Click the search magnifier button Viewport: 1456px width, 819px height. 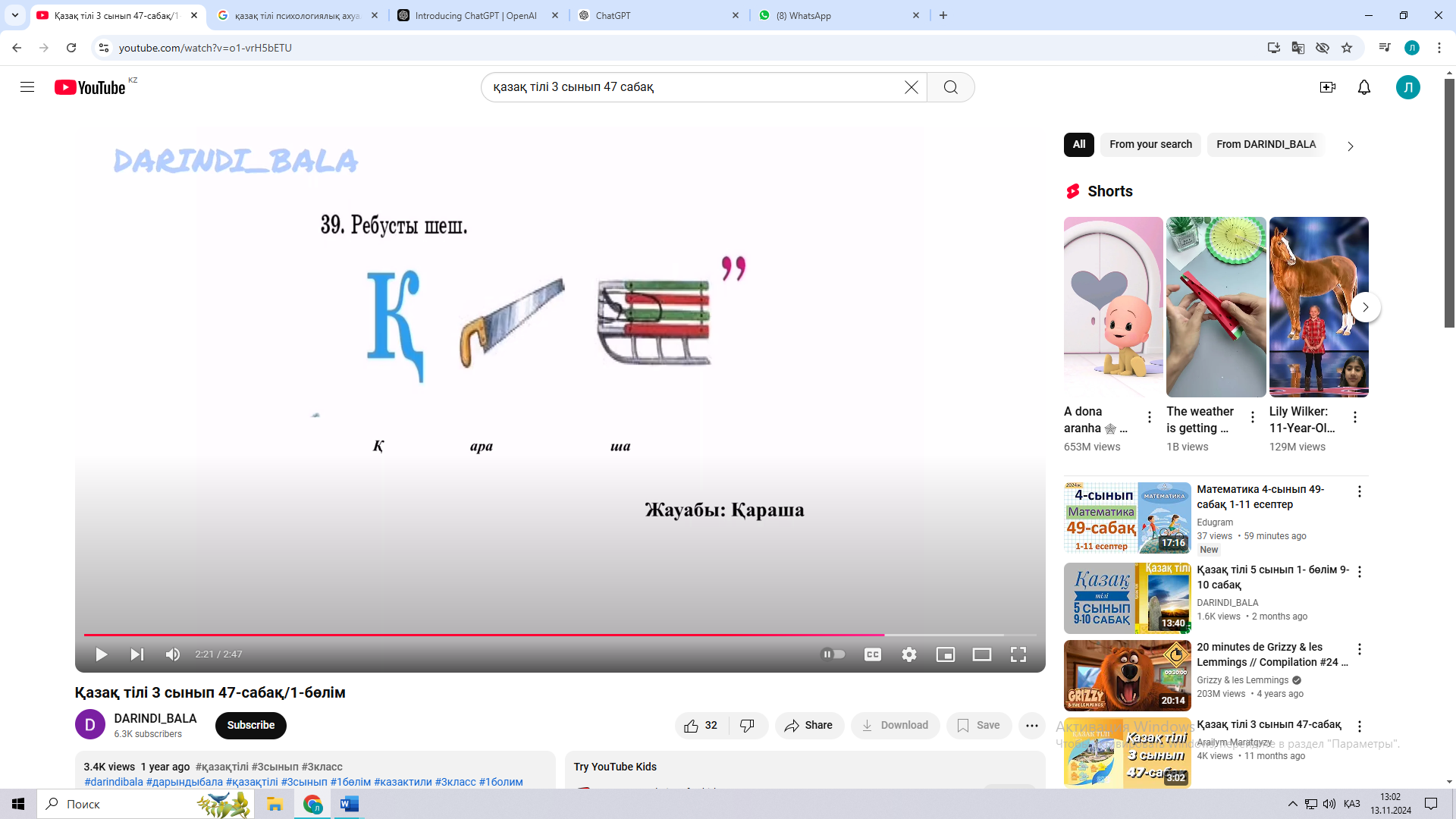pyautogui.click(x=950, y=87)
